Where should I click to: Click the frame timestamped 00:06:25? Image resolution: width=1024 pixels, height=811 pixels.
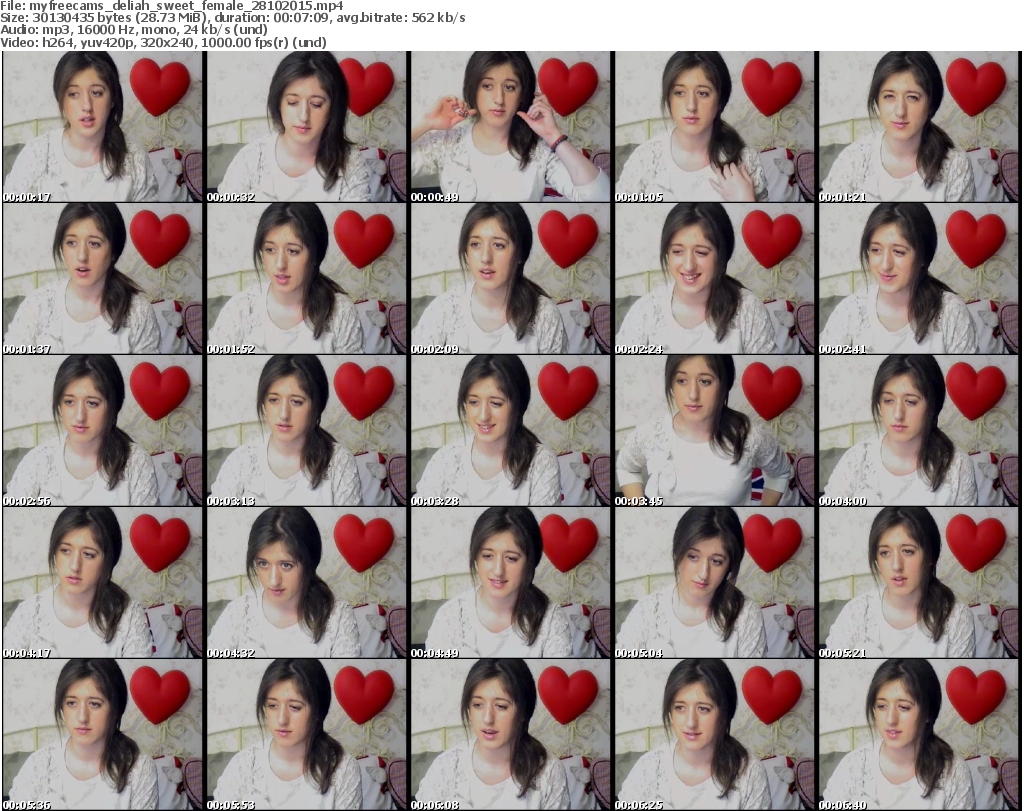point(714,735)
